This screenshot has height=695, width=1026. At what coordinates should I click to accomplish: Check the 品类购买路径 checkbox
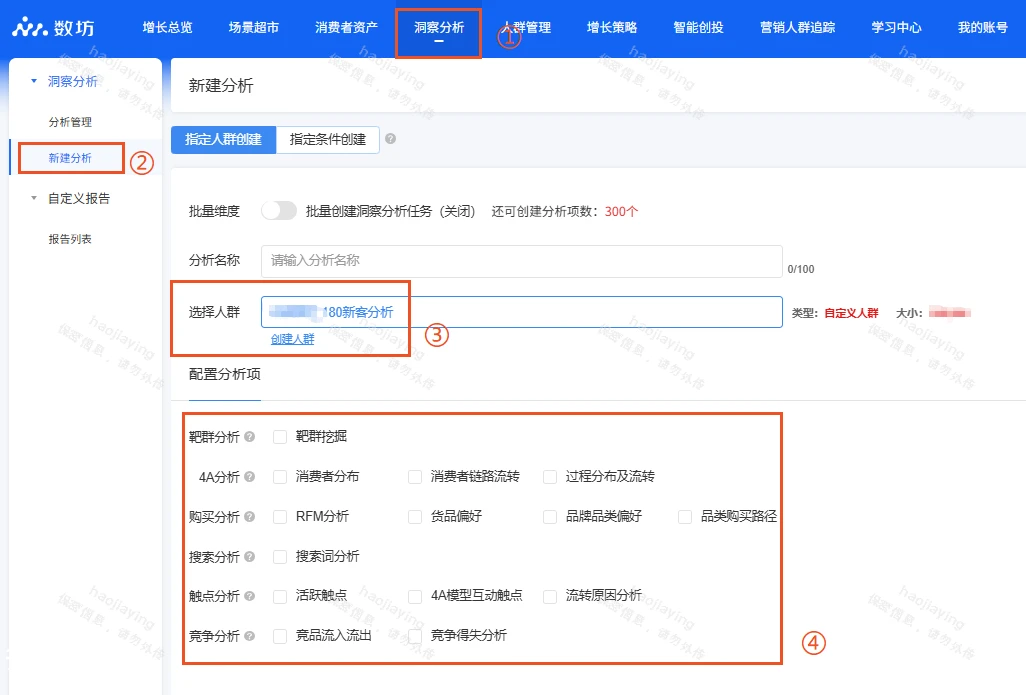point(685,517)
